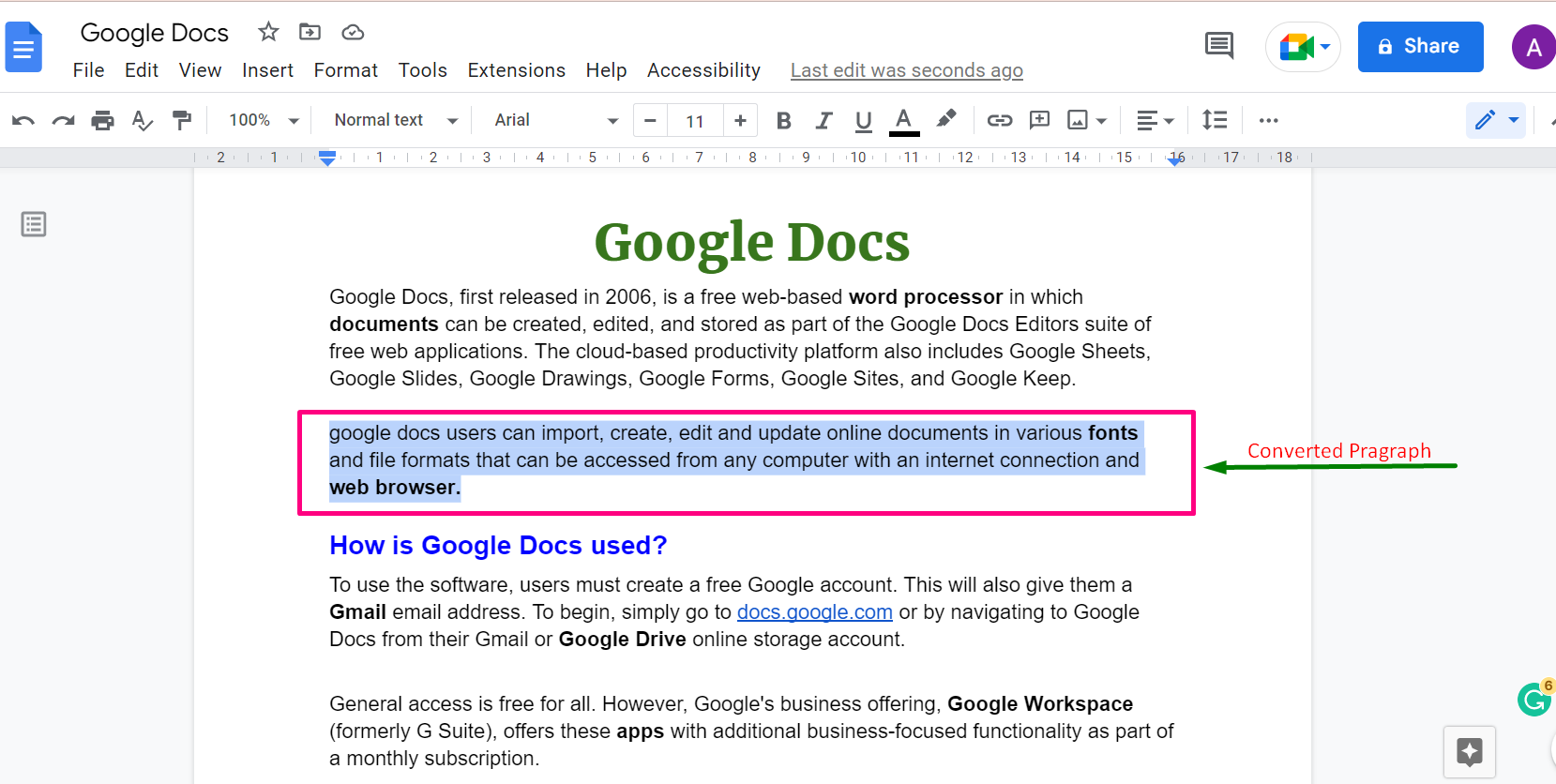The image size is (1556, 784).
Task: Expand the insert image dropdown arrow
Action: [1101, 121]
